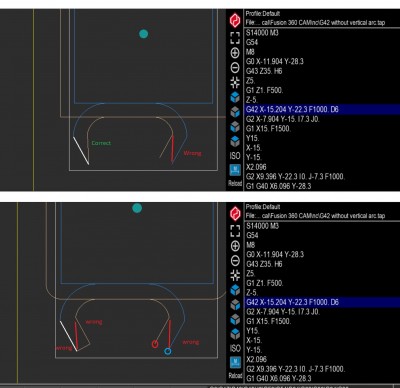Click zoom-out minus icon in upper viewer toolbar
This screenshot has height=388, width=400.
[x=235, y=68]
